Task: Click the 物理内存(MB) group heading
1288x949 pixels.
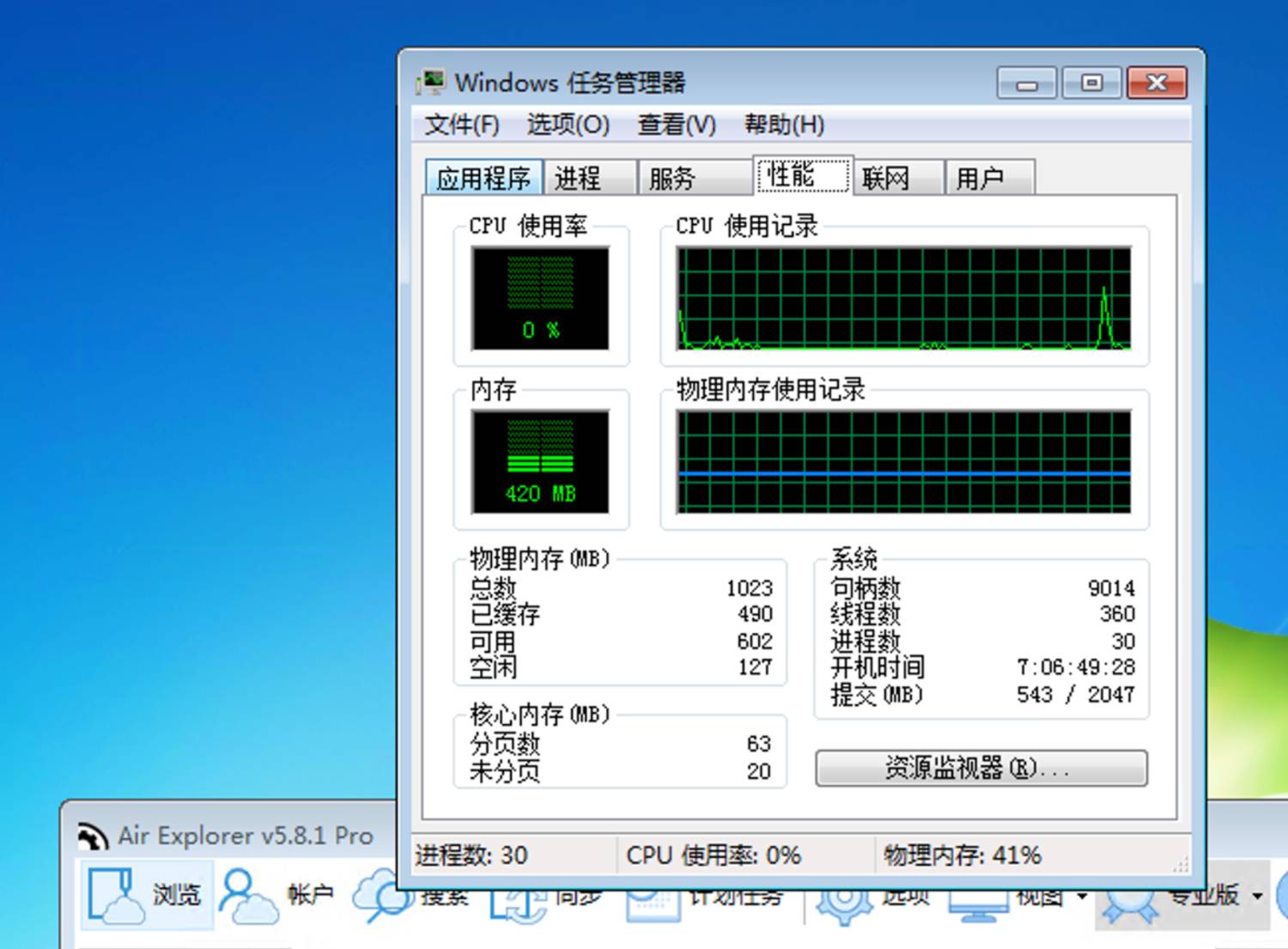Action: (540, 559)
